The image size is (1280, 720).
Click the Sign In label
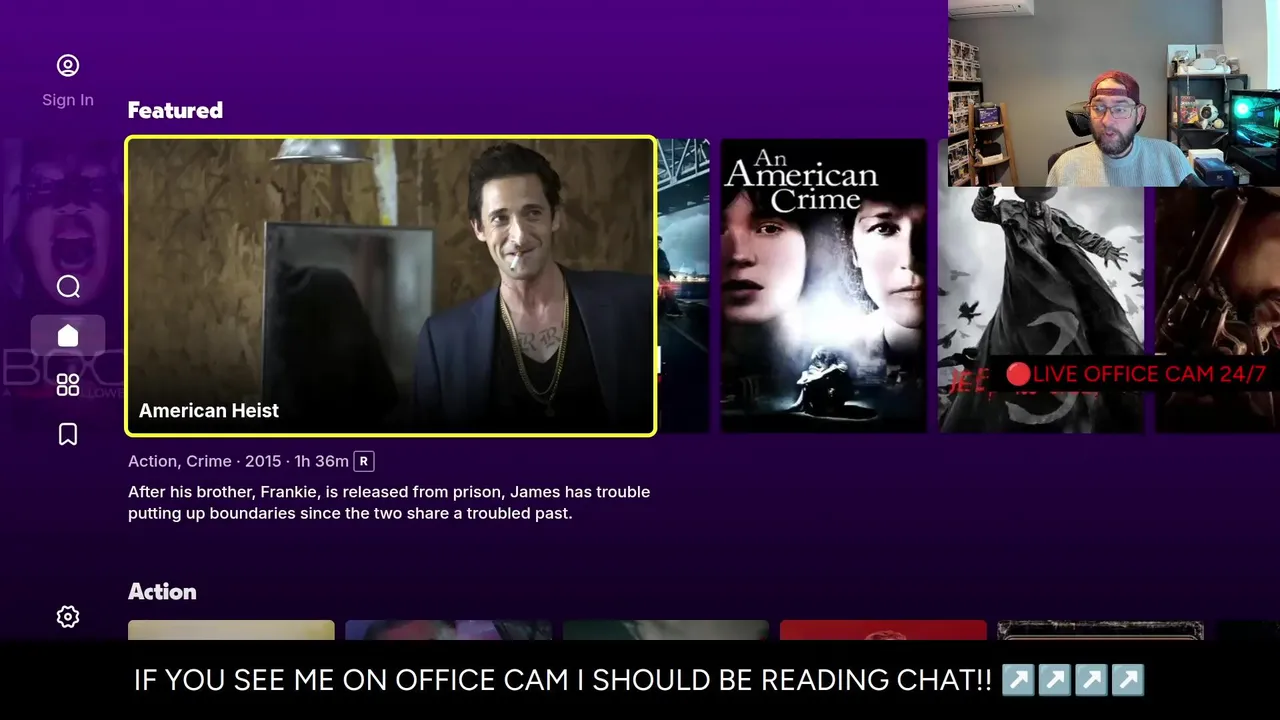coord(68,100)
